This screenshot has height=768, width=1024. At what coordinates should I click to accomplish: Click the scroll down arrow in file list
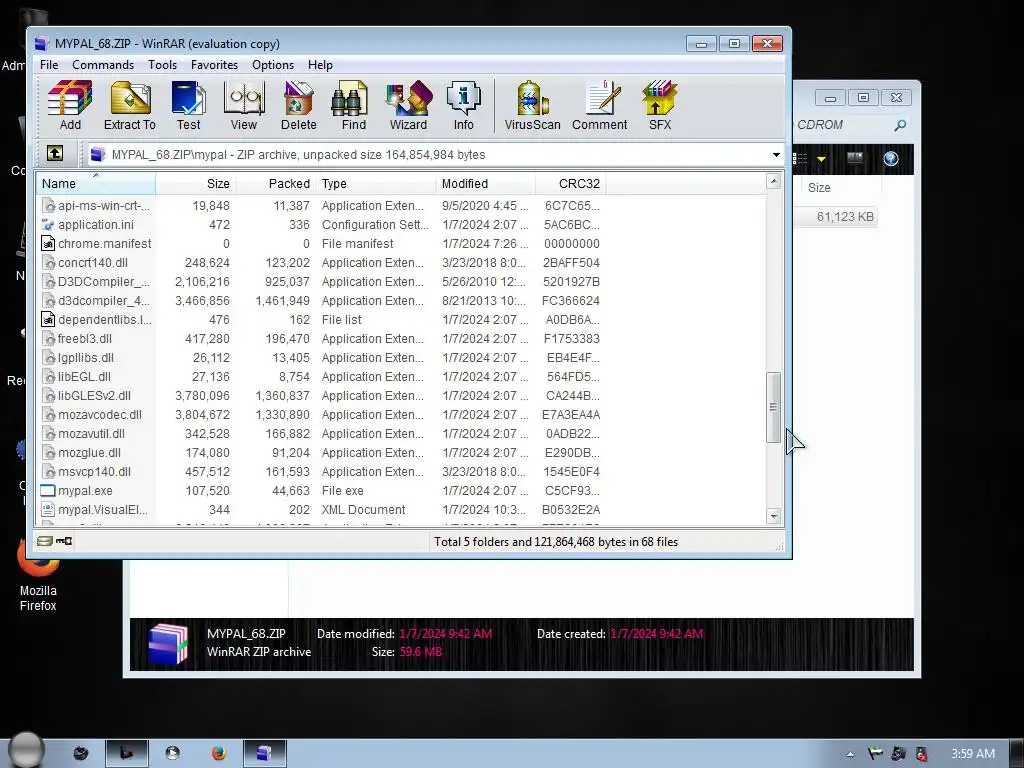774,516
